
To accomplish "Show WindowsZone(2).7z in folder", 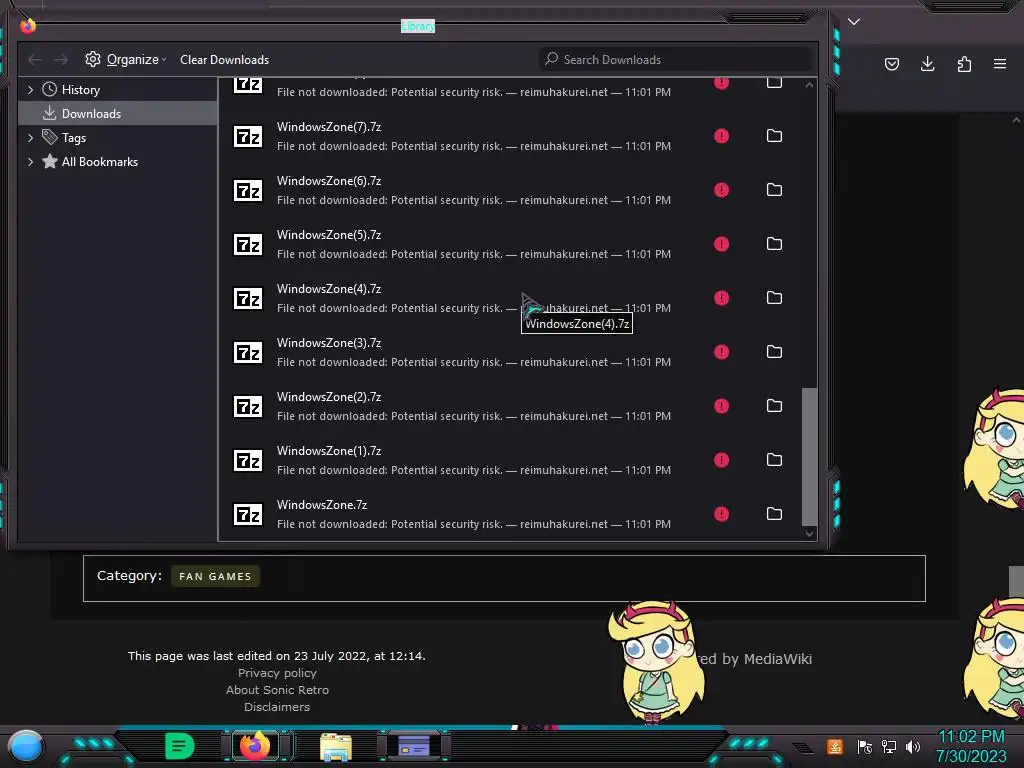I will (x=774, y=406).
